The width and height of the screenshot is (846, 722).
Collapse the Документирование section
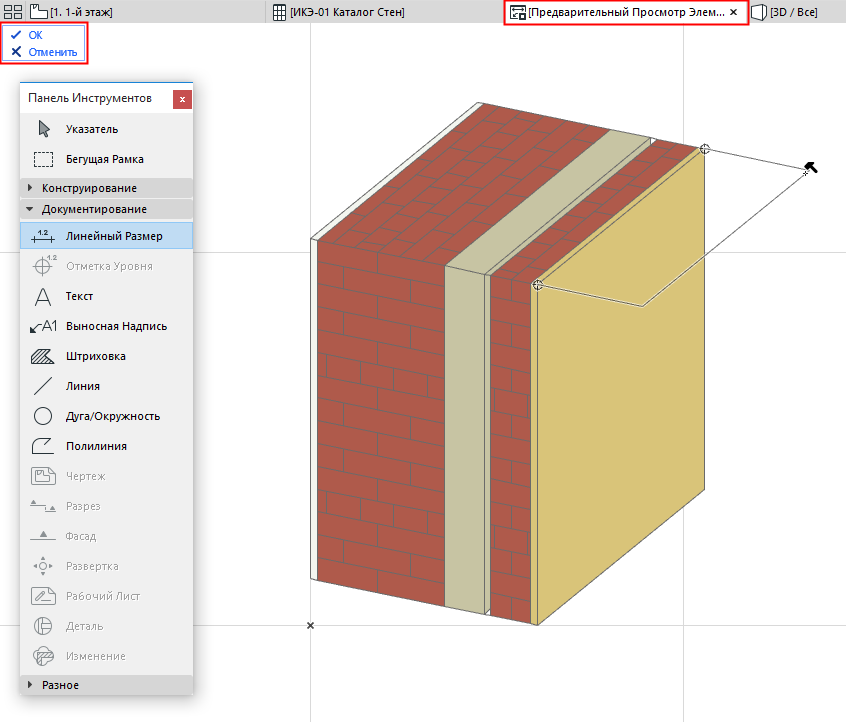pyautogui.click(x=106, y=209)
